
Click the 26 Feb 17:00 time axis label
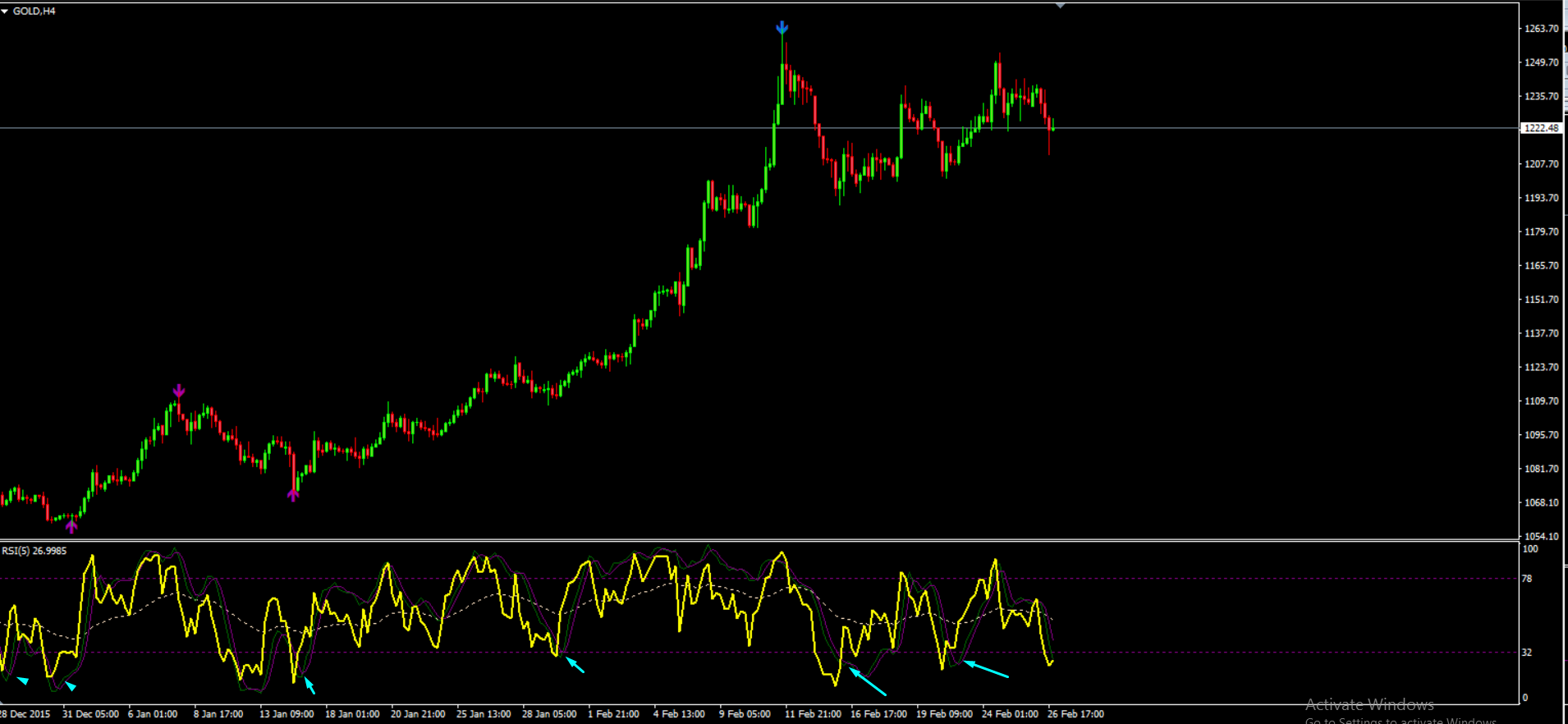pos(1075,714)
